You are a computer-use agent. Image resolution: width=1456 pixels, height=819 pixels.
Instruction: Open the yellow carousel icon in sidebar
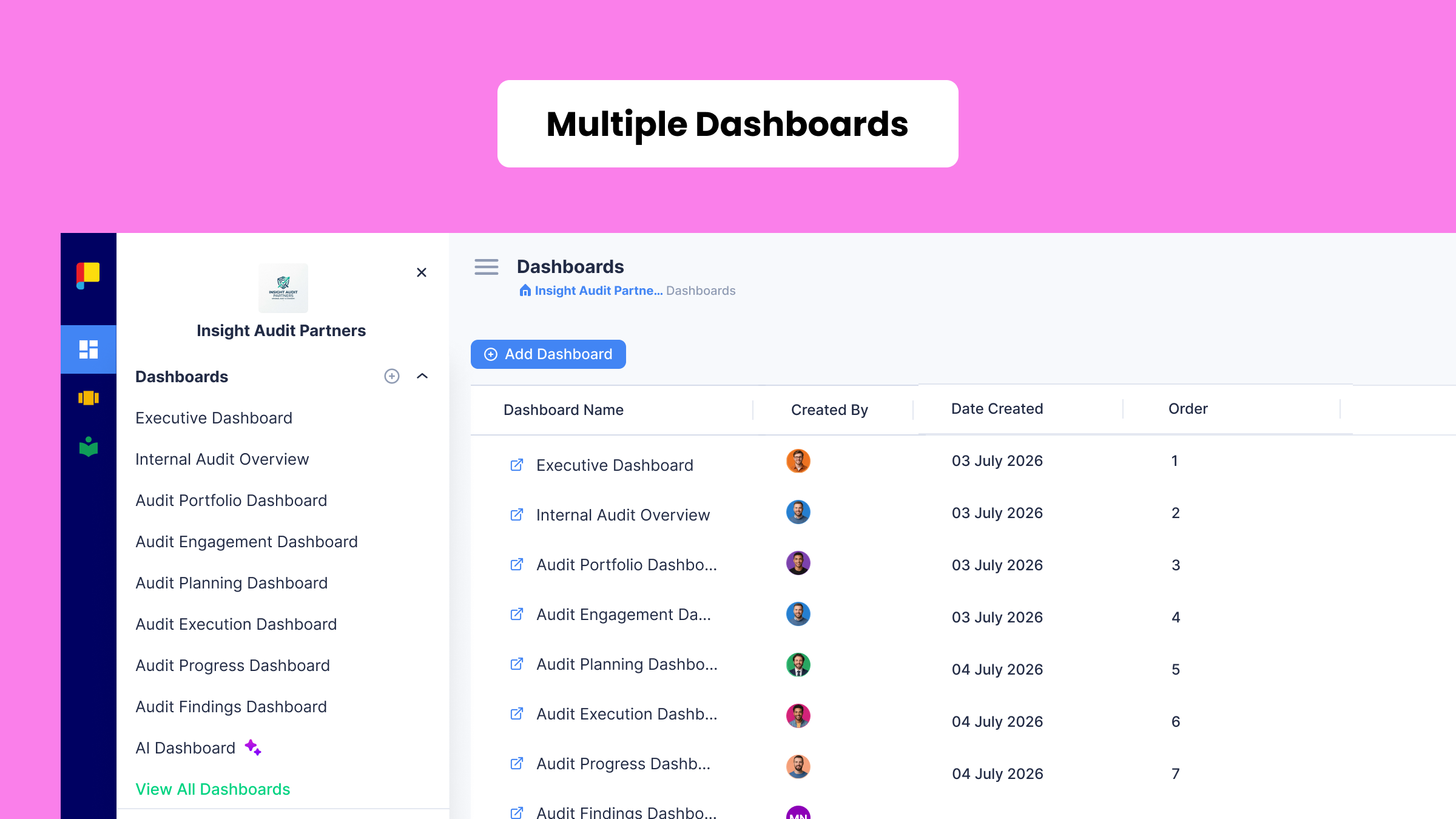click(x=89, y=398)
